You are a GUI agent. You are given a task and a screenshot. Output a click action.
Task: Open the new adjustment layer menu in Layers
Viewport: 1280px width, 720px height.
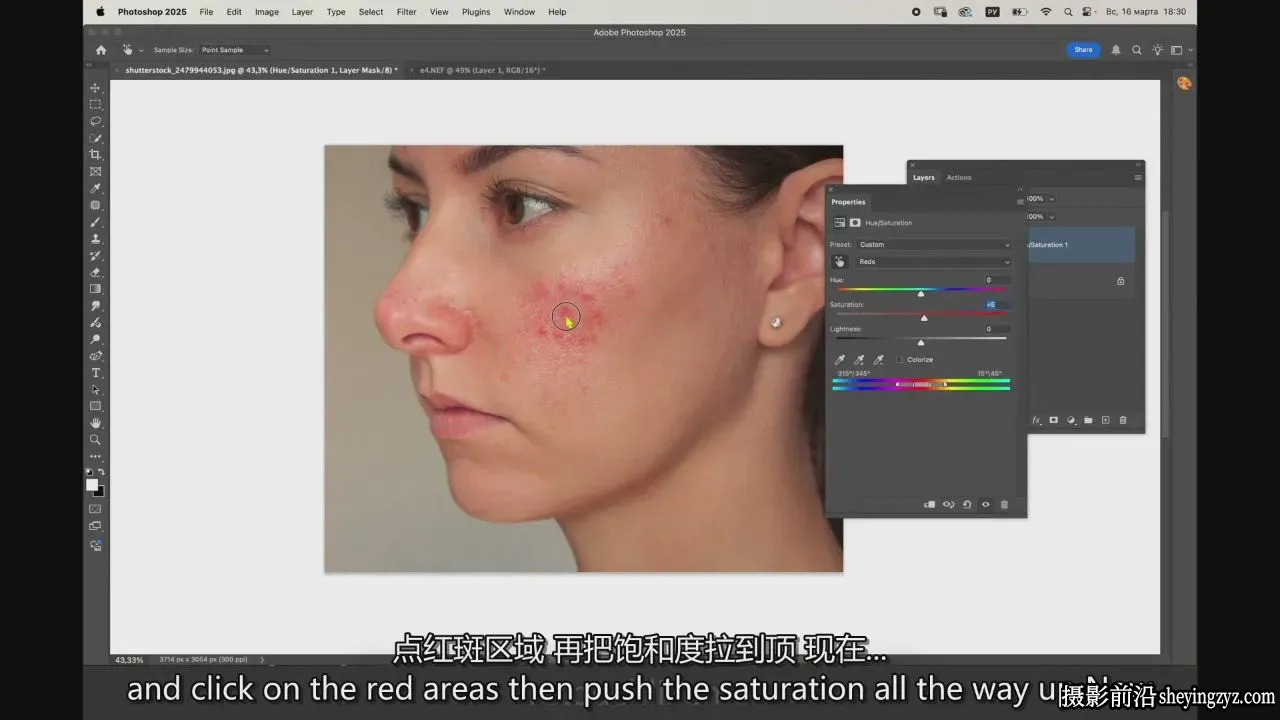1071,420
